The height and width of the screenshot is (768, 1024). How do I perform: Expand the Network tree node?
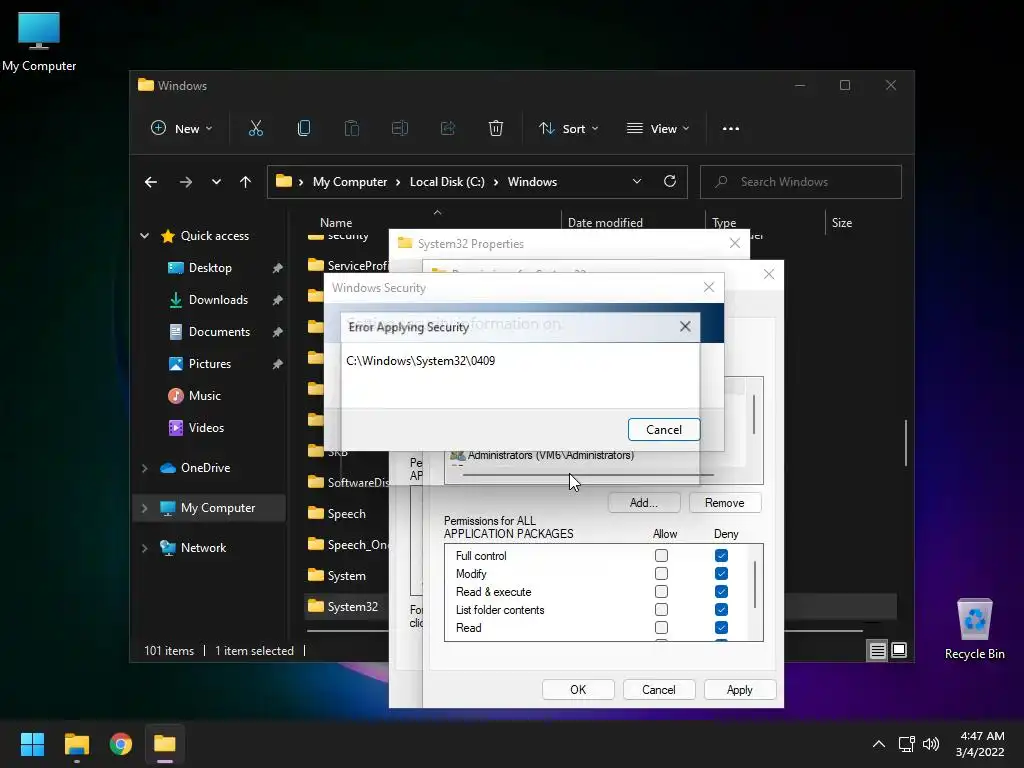[x=144, y=548]
